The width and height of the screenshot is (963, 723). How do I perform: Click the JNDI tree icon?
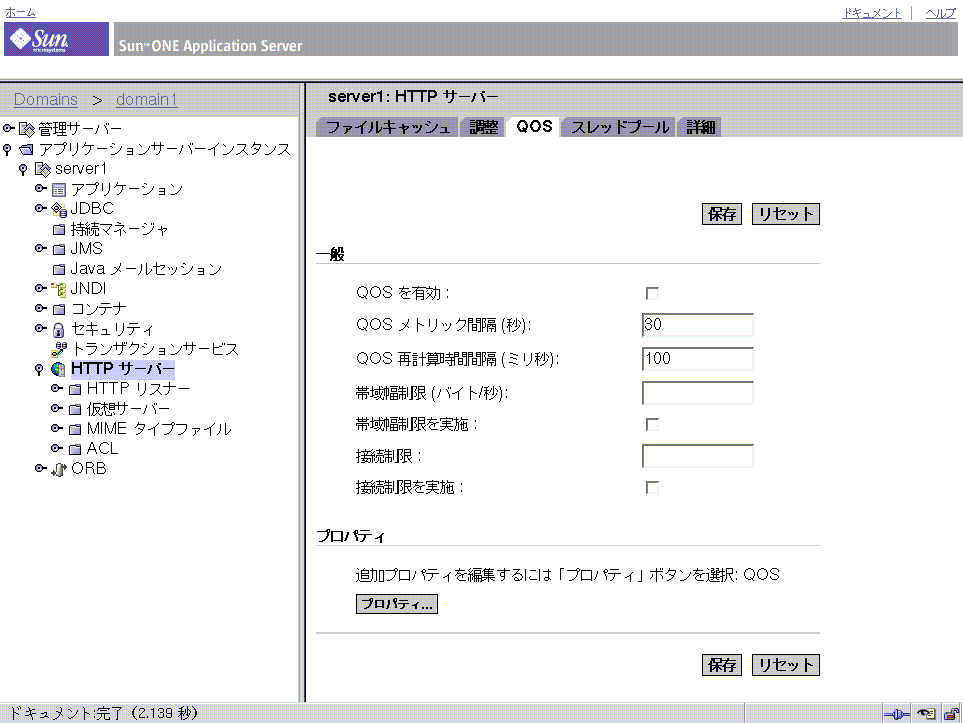point(59,289)
